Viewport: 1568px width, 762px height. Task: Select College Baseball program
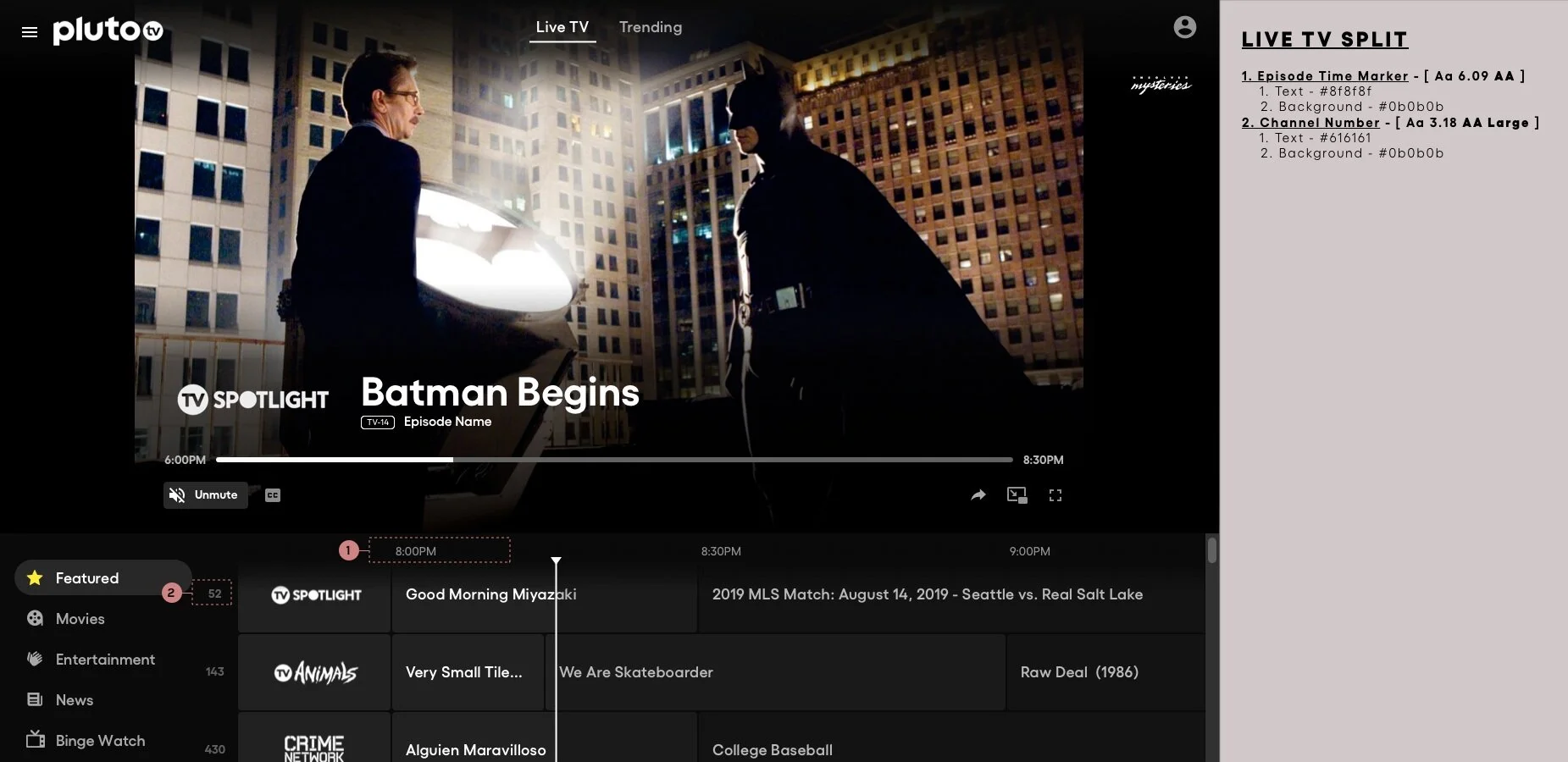pyautogui.click(x=951, y=737)
